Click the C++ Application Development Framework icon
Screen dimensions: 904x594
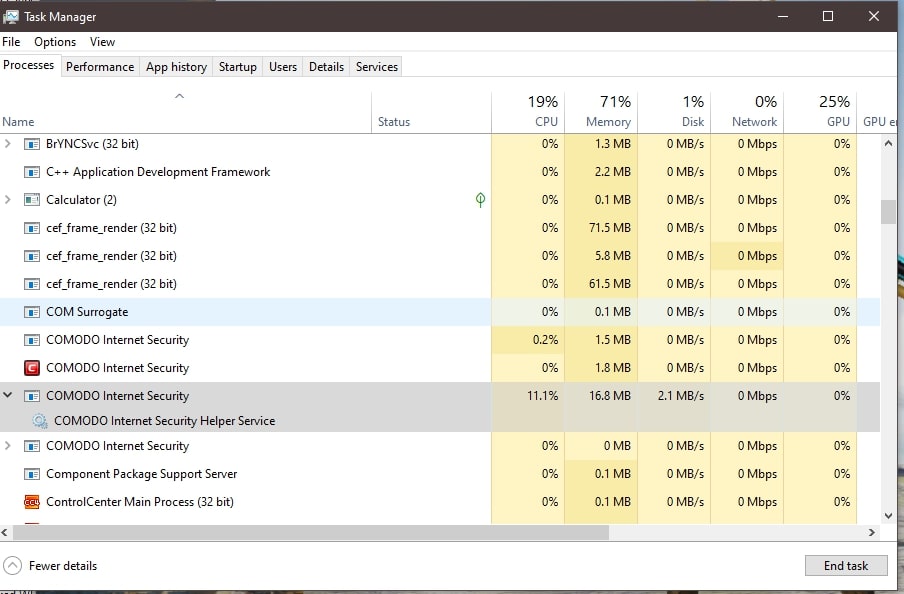tap(32, 172)
